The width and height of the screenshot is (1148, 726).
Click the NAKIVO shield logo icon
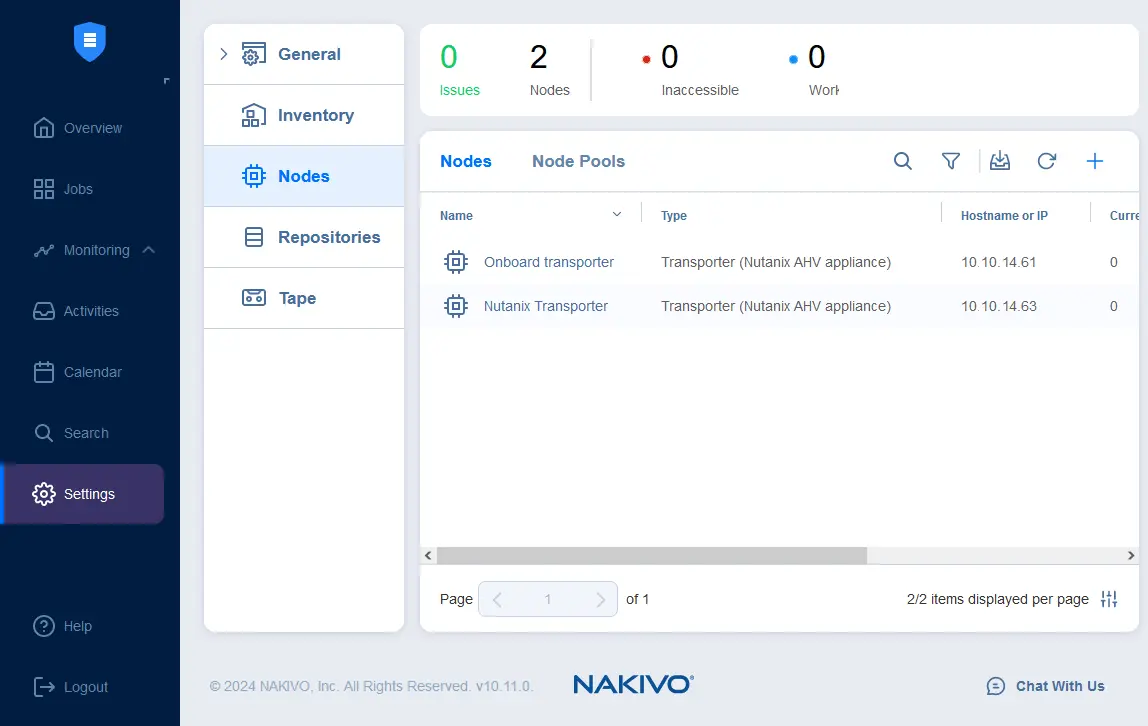coord(90,42)
